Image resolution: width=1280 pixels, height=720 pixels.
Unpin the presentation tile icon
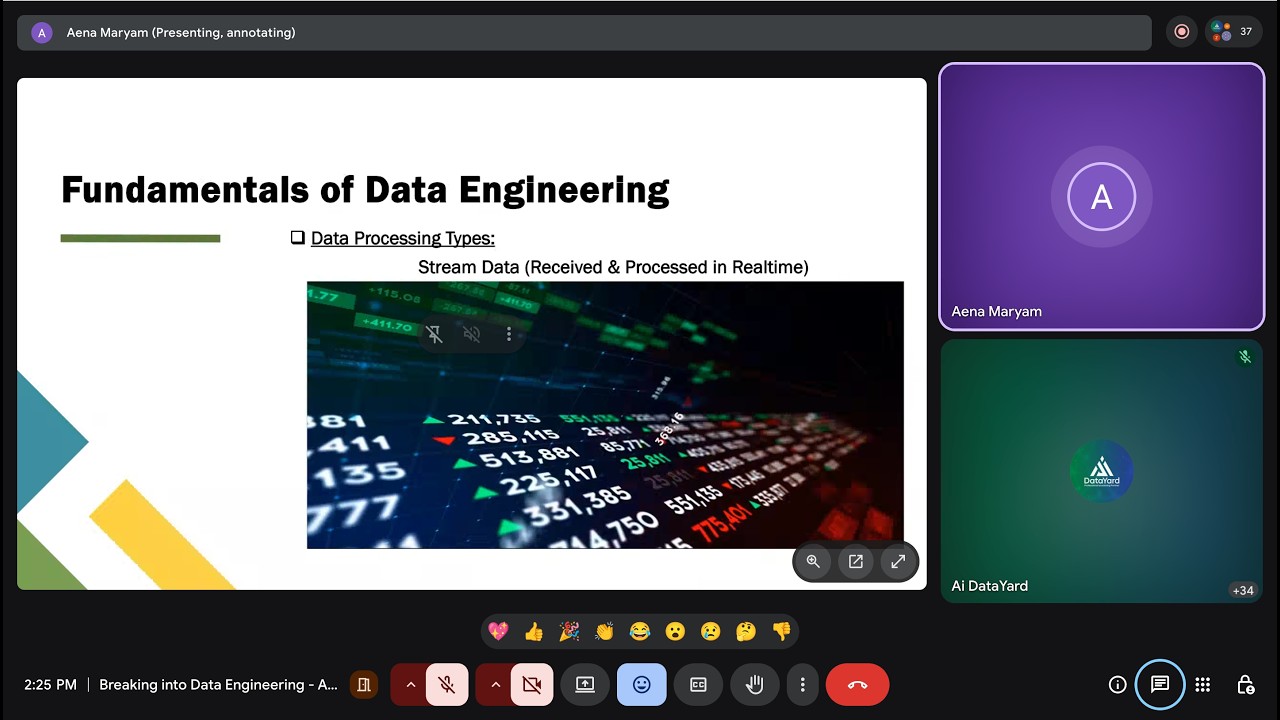tap(434, 334)
